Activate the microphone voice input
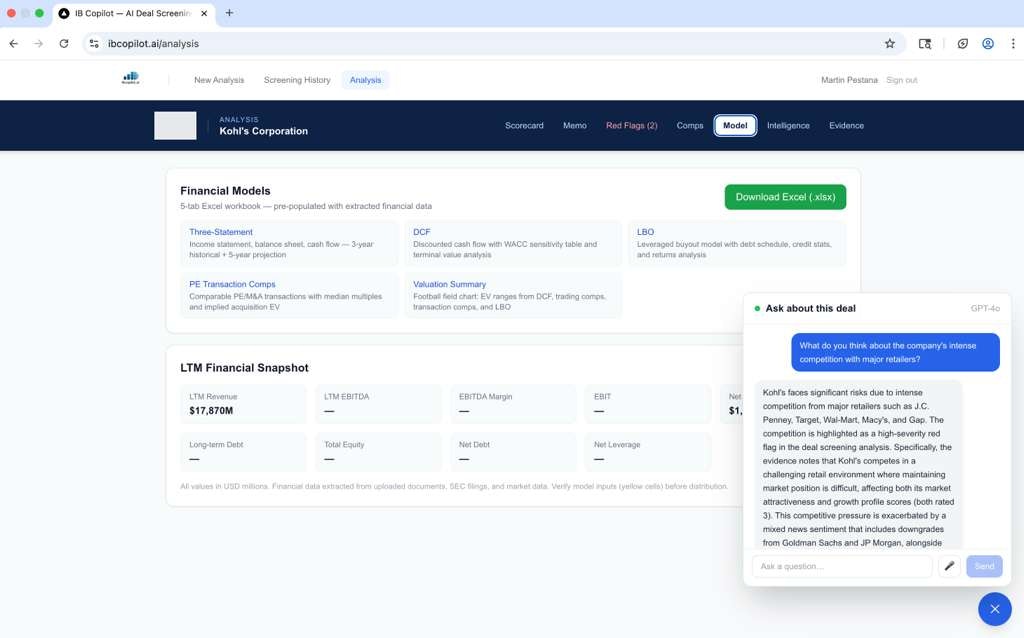The height and width of the screenshot is (638, 1024). point(949,566)
